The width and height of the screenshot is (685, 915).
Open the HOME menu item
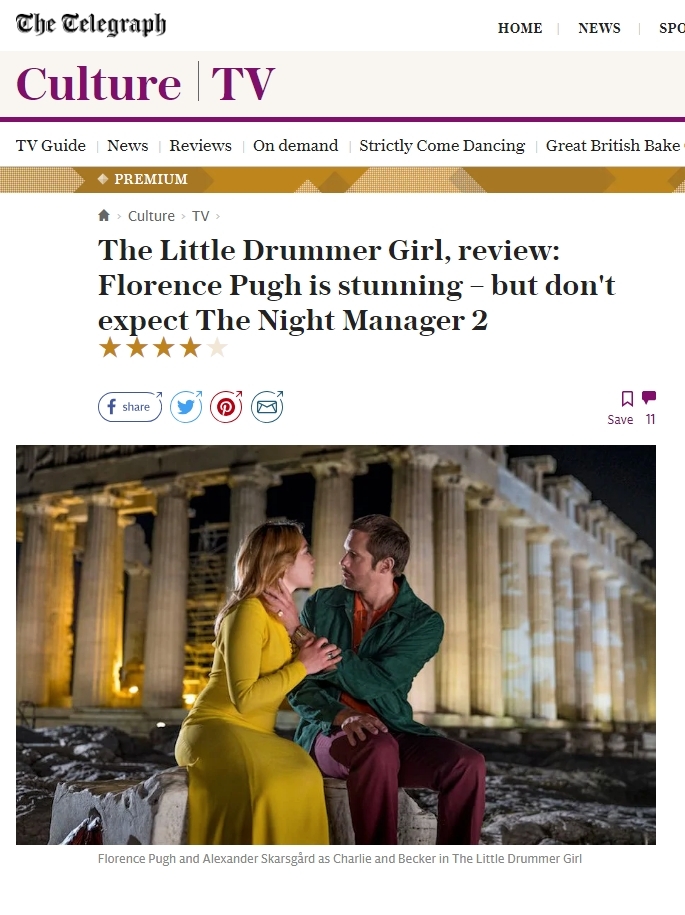coord(520,28)
